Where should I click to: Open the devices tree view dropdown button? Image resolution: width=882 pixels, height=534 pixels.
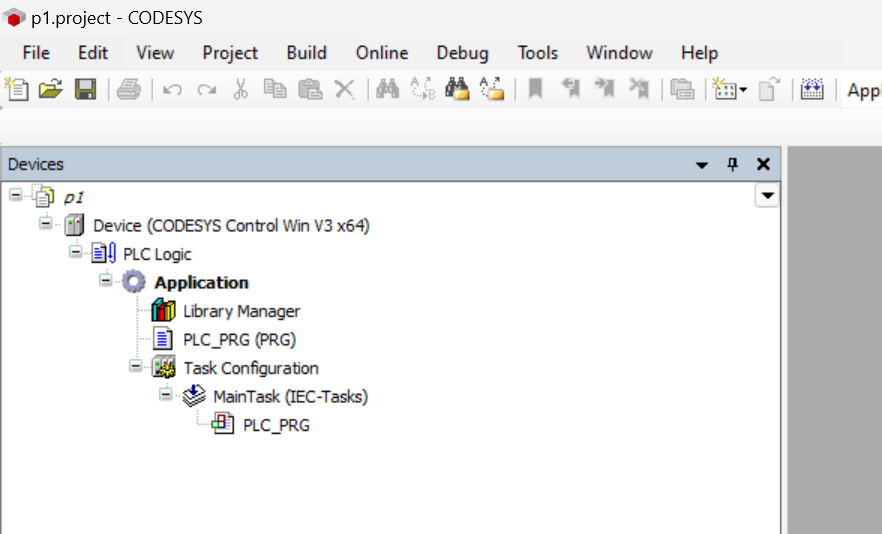767,196
